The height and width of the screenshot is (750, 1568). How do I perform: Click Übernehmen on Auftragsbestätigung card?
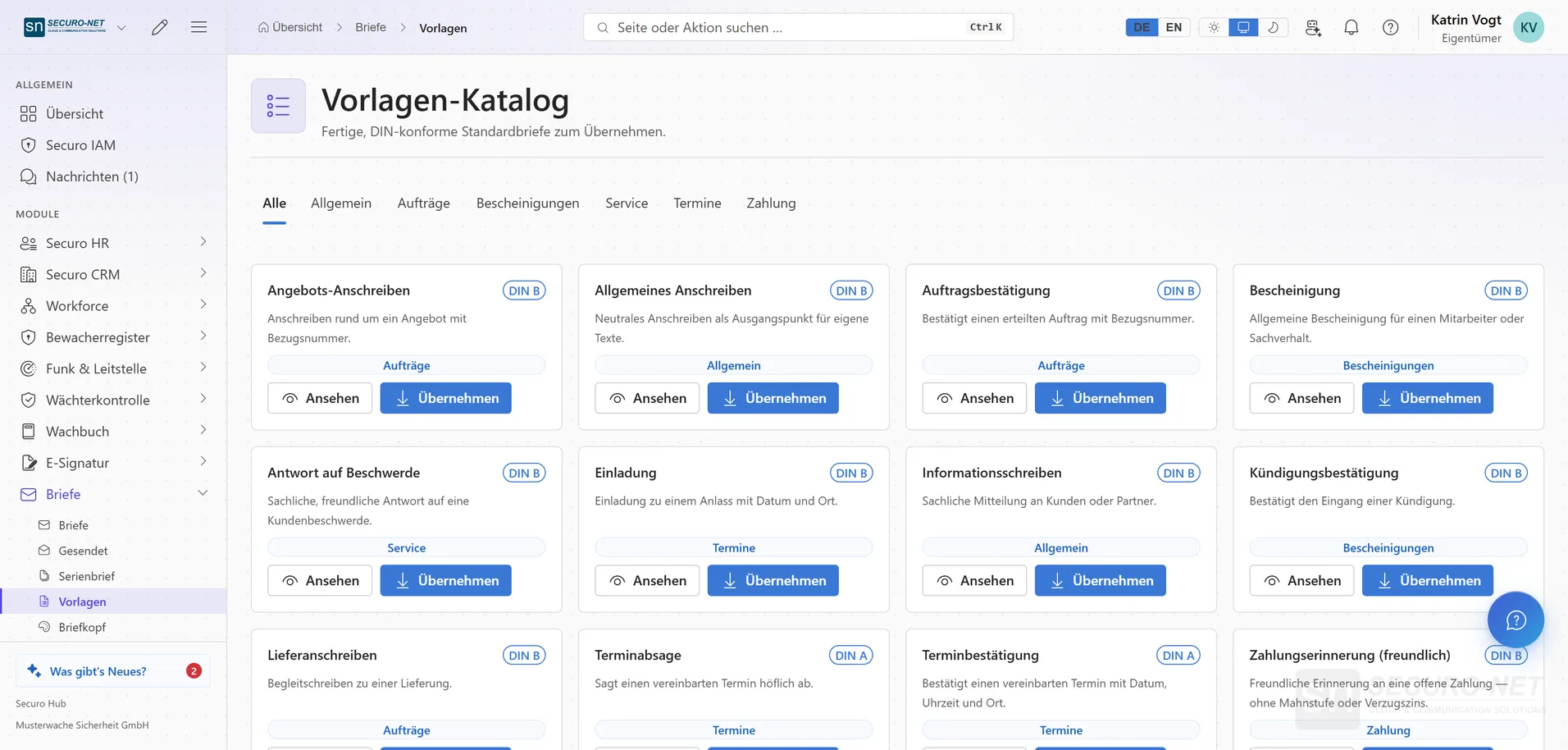click(1100, 398)
